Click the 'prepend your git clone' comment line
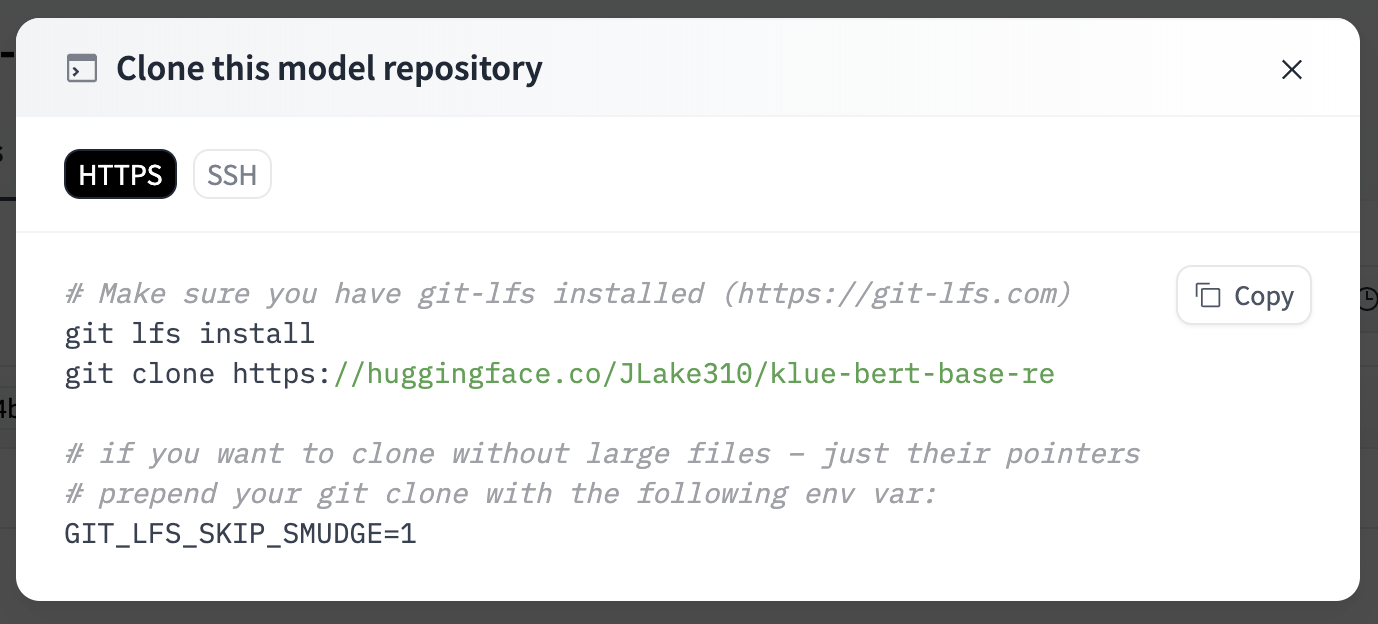The height and width of the screenshot is (624, 1378). click(501, 494)
